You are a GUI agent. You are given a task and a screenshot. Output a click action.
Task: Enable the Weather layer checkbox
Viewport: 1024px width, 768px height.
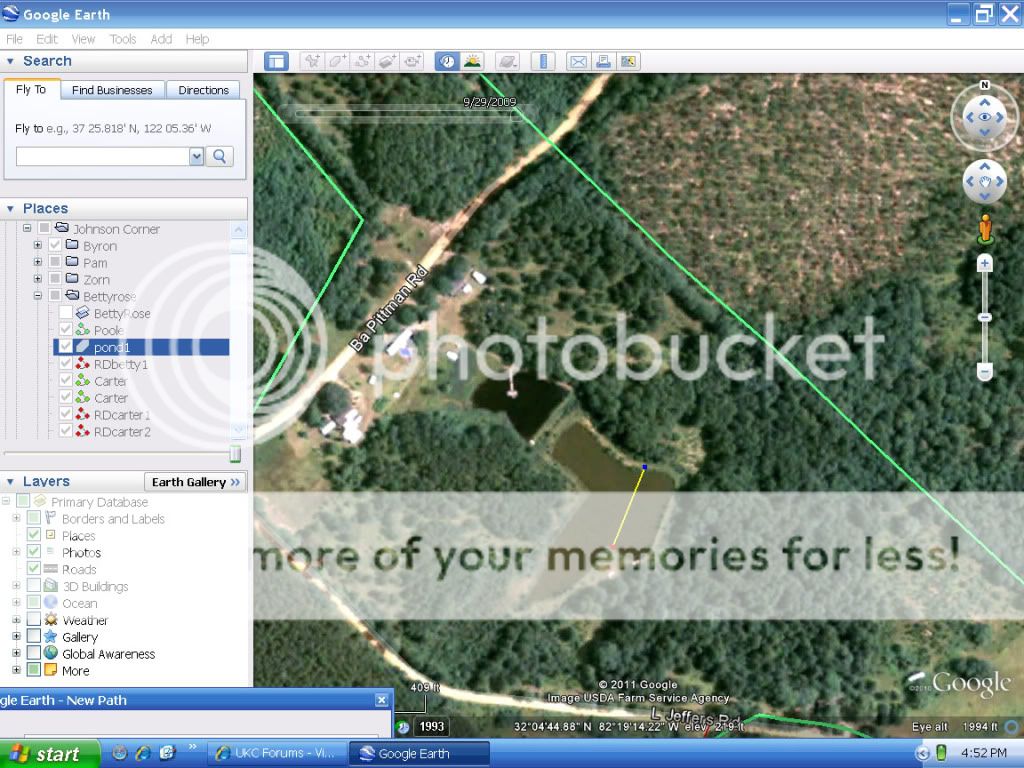(x=34, y=620)
